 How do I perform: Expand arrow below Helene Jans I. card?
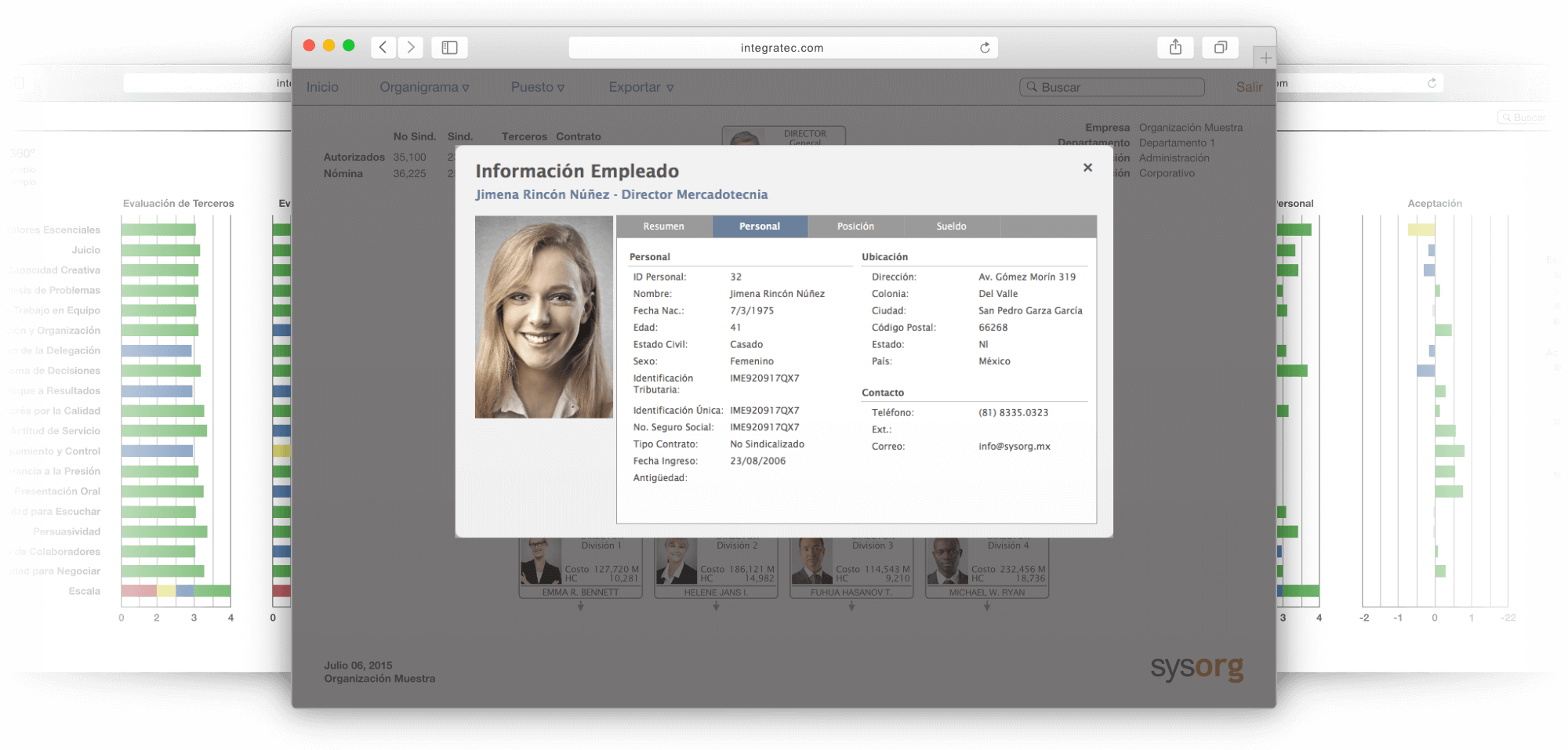(717, 606)
